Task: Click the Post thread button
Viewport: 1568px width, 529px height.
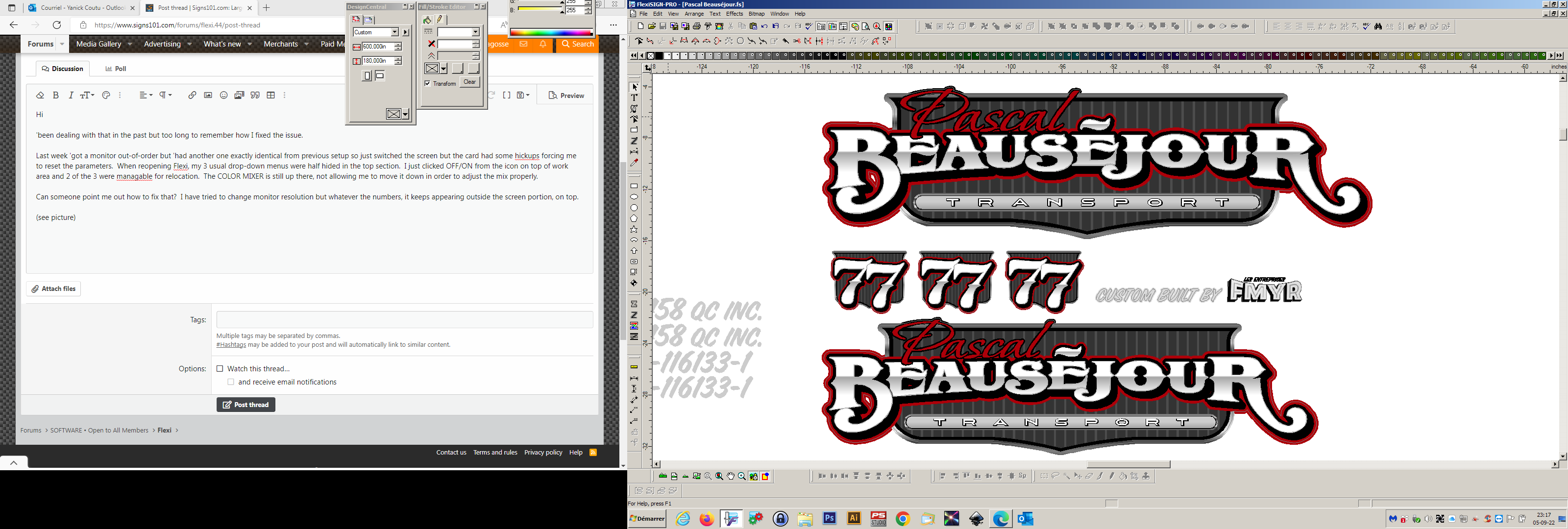Action: [x=246, y=405]
